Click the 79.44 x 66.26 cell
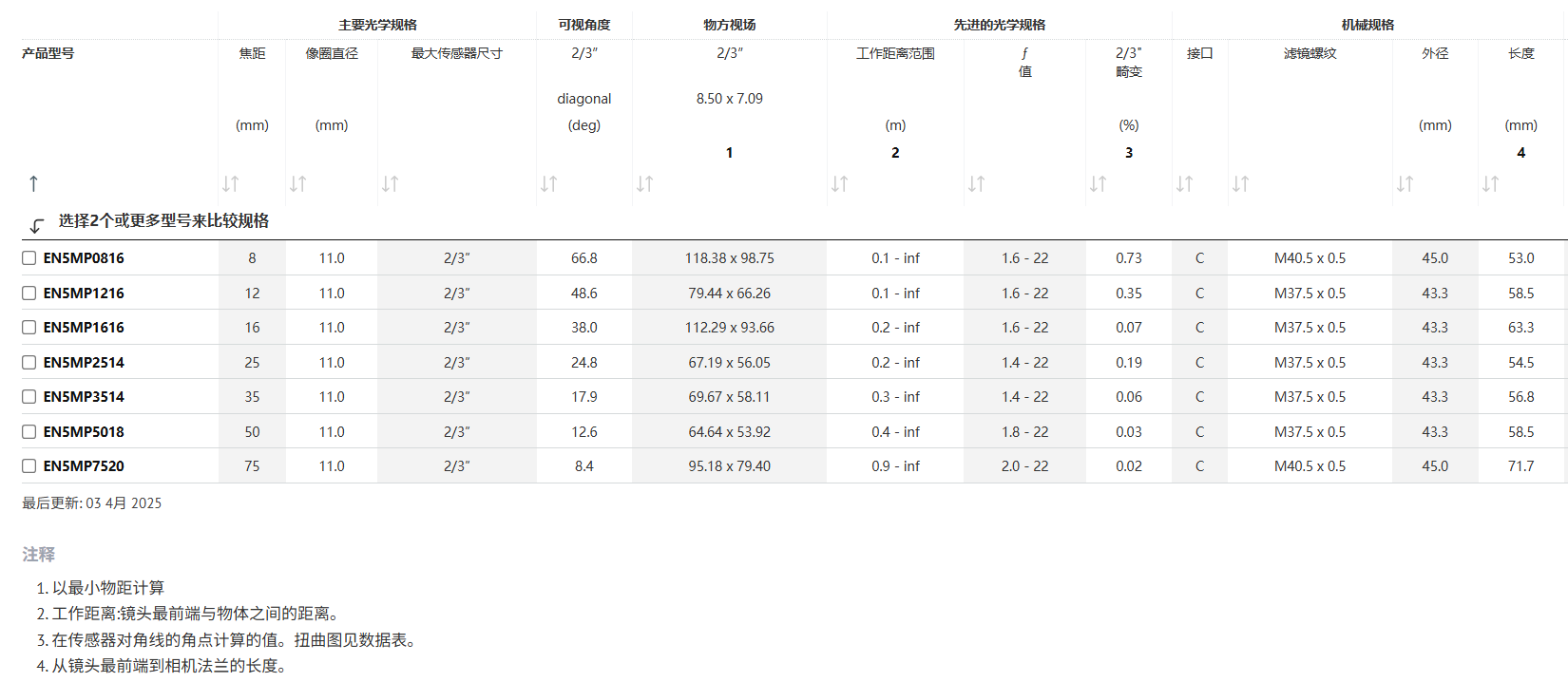The image size is (1568, 682). coord(729,294)
